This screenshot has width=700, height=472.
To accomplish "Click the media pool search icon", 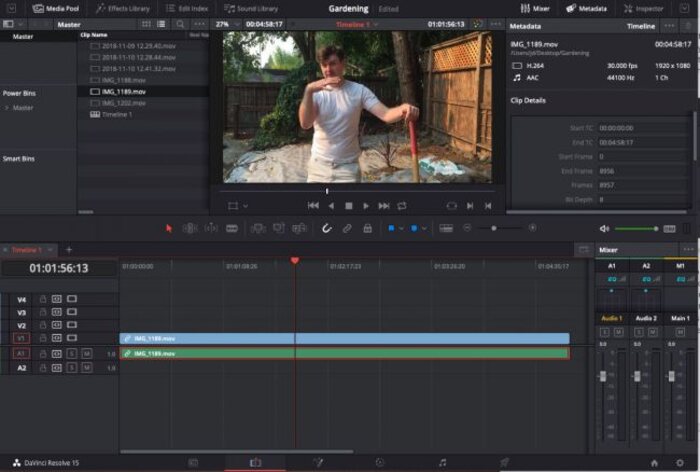I will pos(180,24).
